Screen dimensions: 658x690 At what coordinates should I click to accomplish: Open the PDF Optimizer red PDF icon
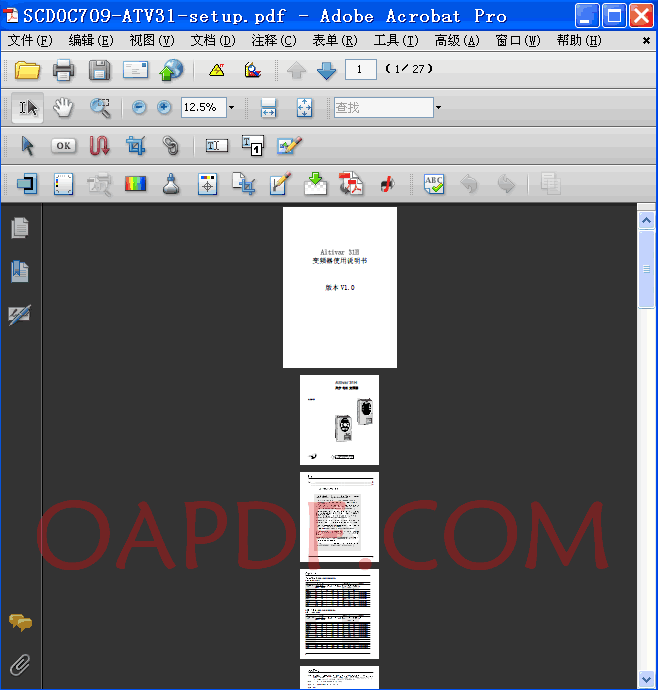pos(351,184)
